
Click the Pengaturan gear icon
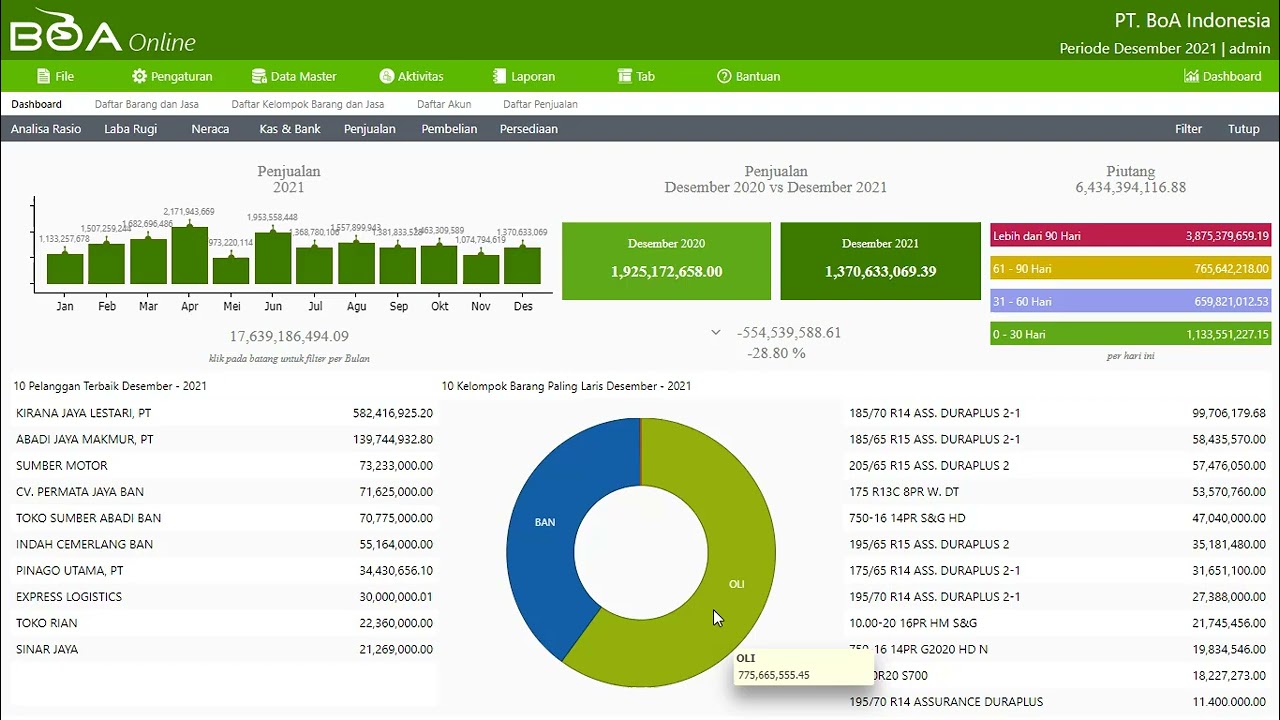[x=139, y=76]
